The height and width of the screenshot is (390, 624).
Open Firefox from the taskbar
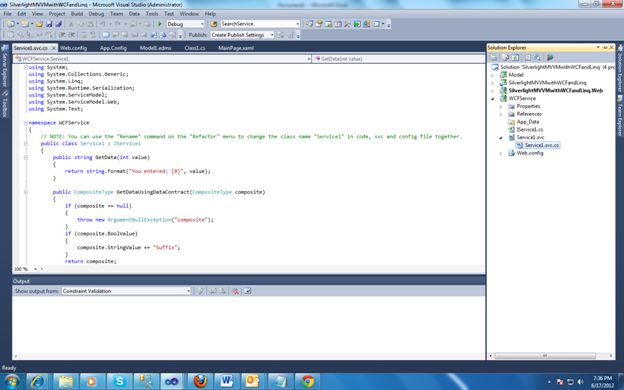[200, 381]
